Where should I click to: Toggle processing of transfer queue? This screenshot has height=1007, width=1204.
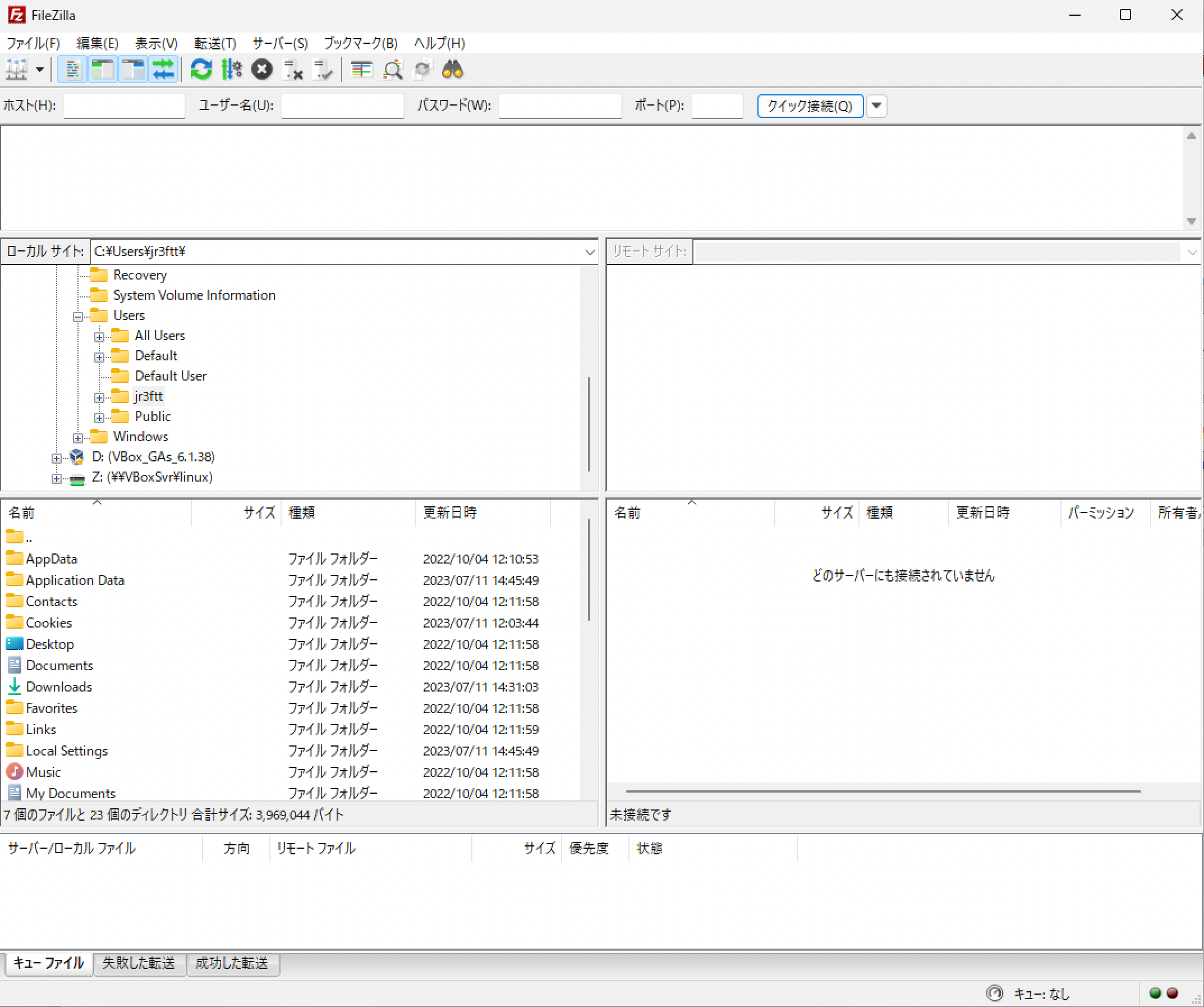click(232, 70)
